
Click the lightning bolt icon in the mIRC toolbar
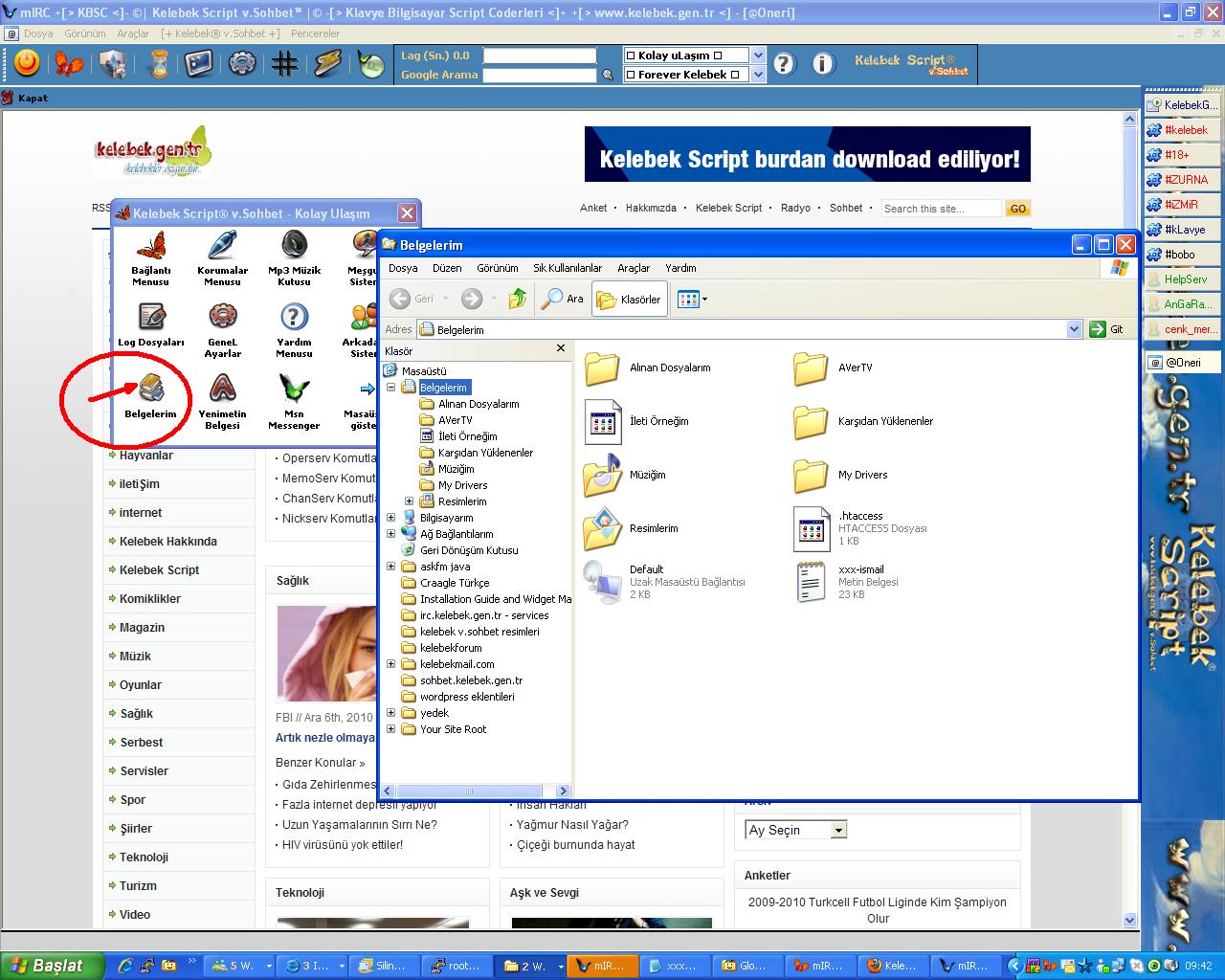pyautogui.click(x=327, y=64)
